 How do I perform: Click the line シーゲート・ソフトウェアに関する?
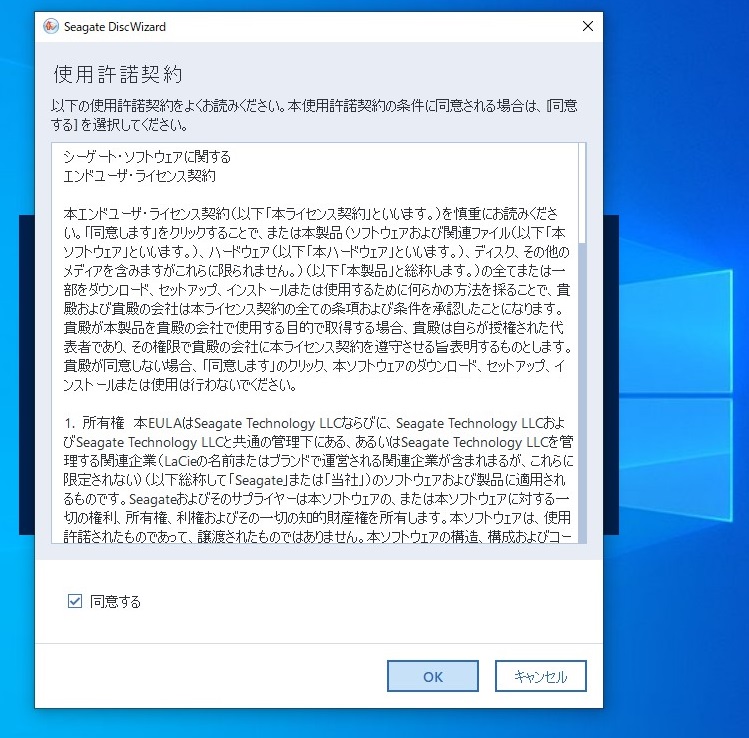point(147,157)
